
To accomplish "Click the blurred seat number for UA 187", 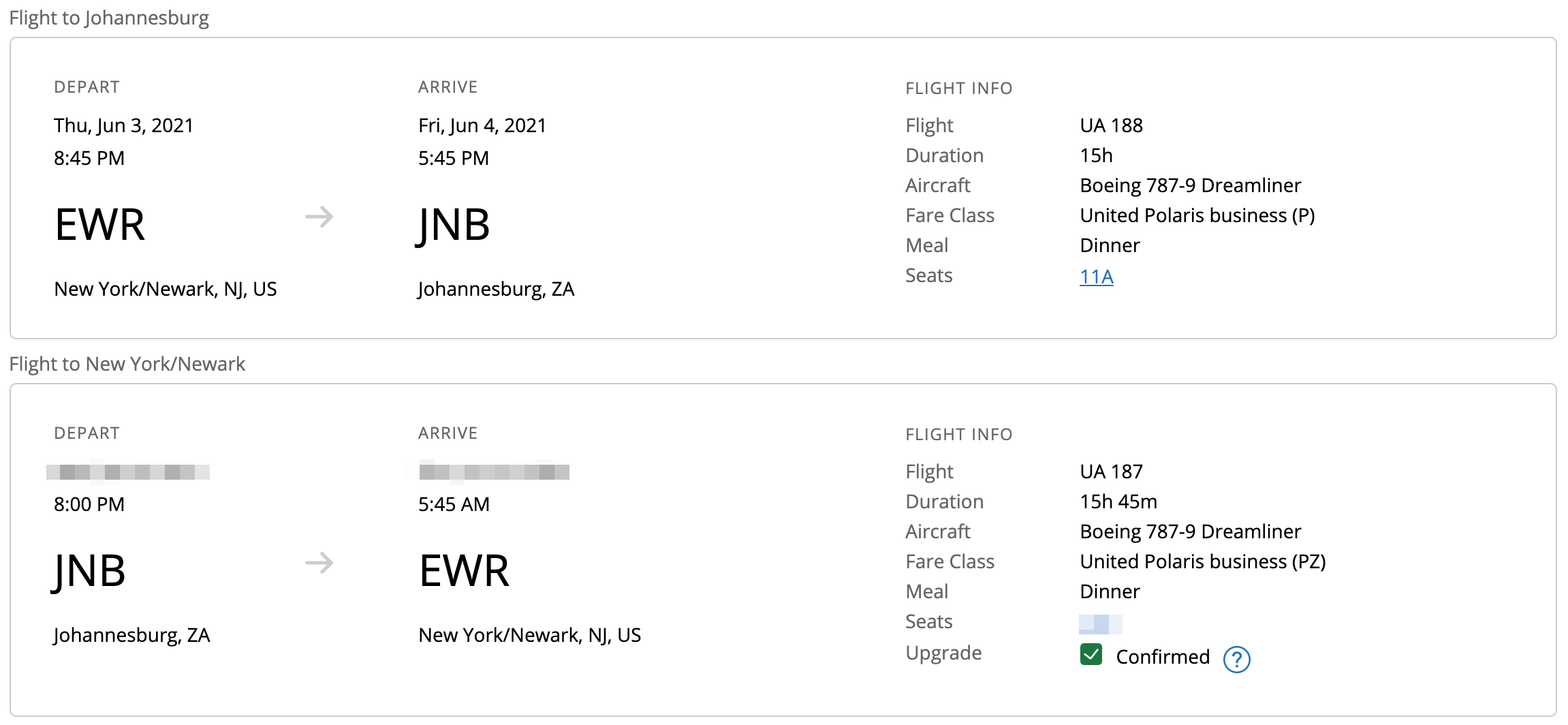I will pos(1100,623).
